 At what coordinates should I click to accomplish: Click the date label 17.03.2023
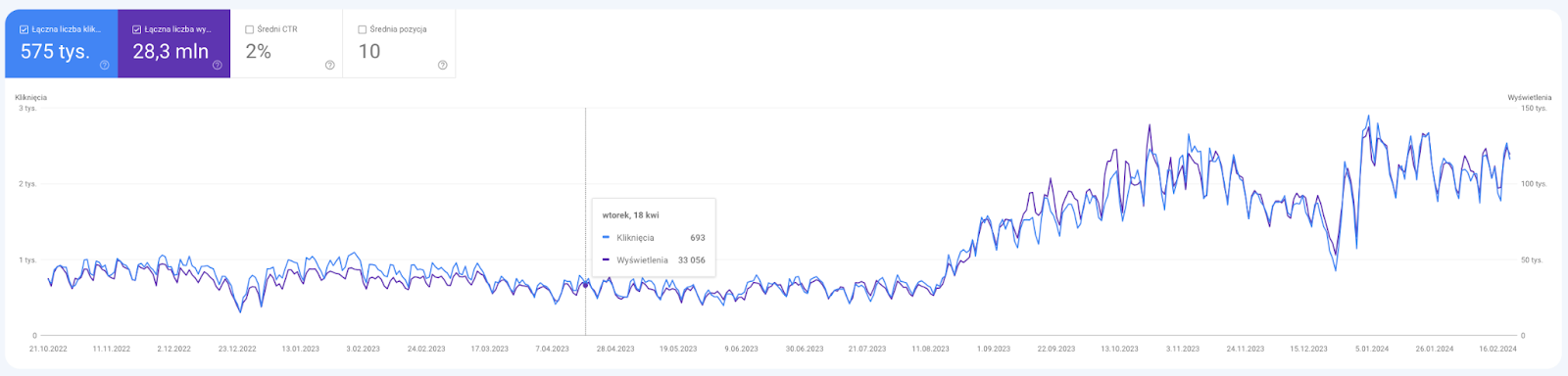pos(490,349)
